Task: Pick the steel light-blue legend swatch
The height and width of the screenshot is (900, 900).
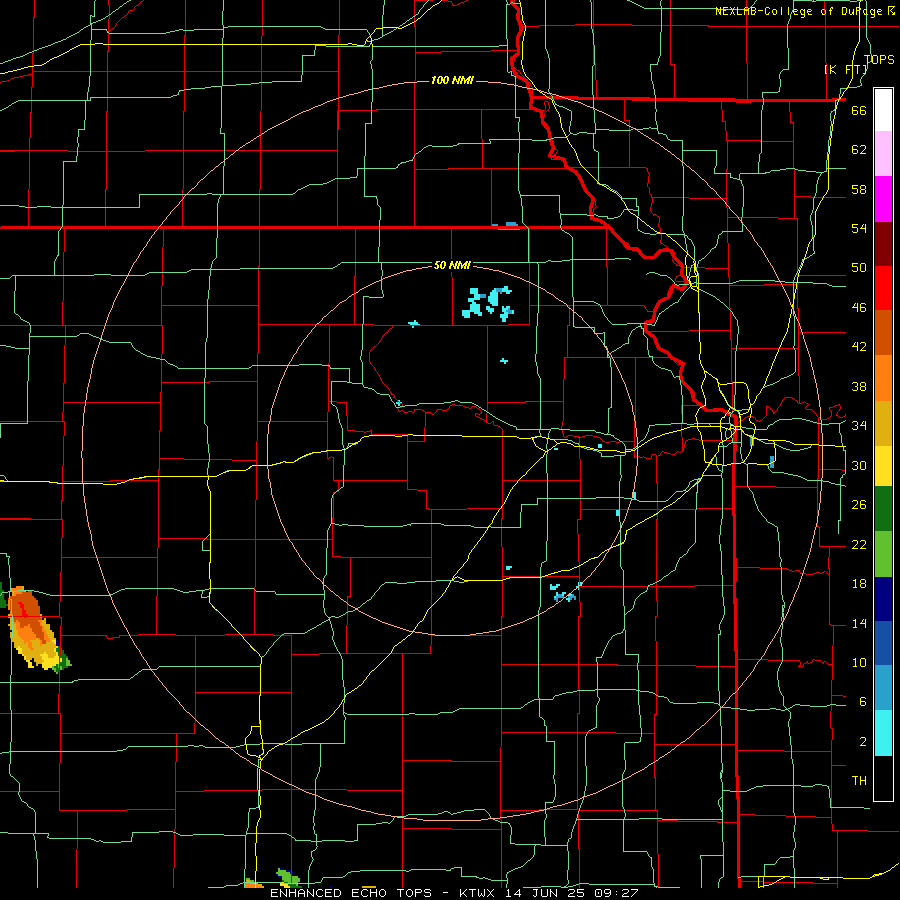Action: pos(883,688)
